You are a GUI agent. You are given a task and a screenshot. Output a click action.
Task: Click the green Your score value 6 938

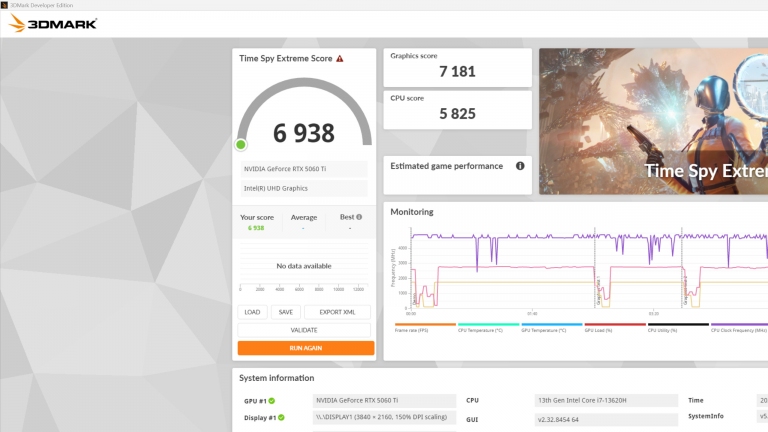click(256, 228)
